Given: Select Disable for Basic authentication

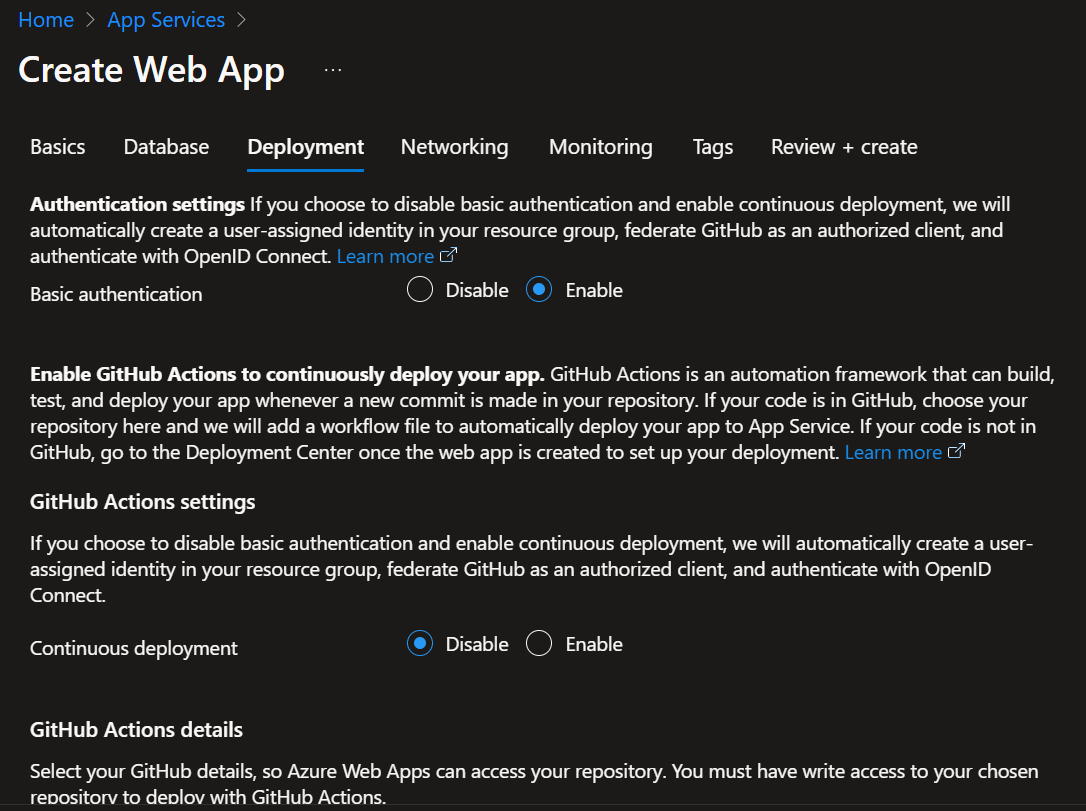Looking at the screenshot, I should [x=420, y=289].
